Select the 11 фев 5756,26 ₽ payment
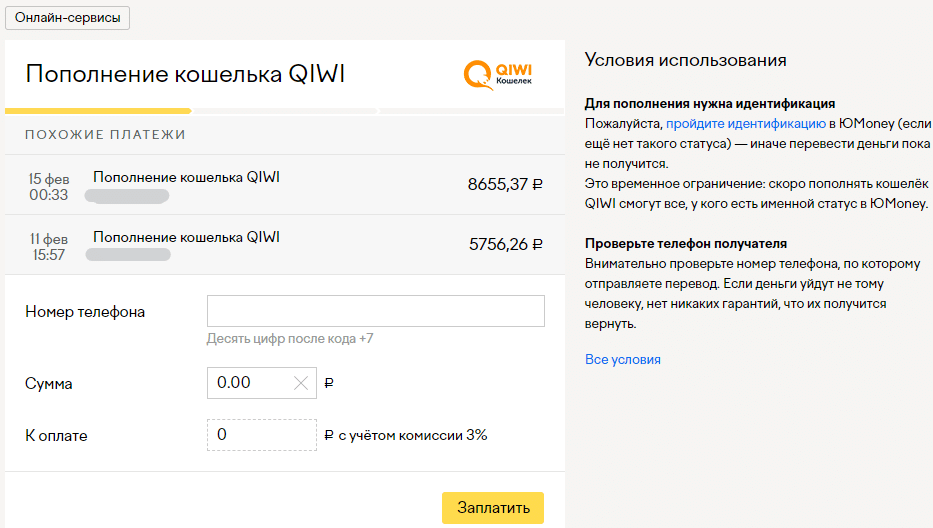The height and width of the screenshot is (528, 933). click(284, 245)
